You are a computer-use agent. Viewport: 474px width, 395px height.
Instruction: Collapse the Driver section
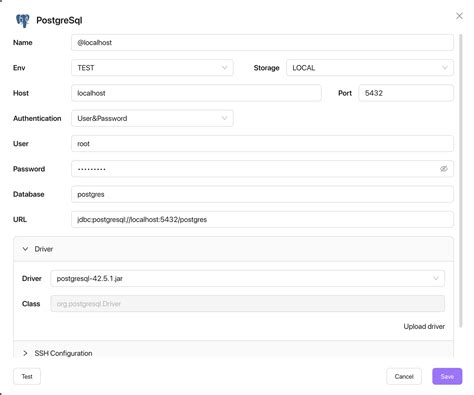click(233, 249)
